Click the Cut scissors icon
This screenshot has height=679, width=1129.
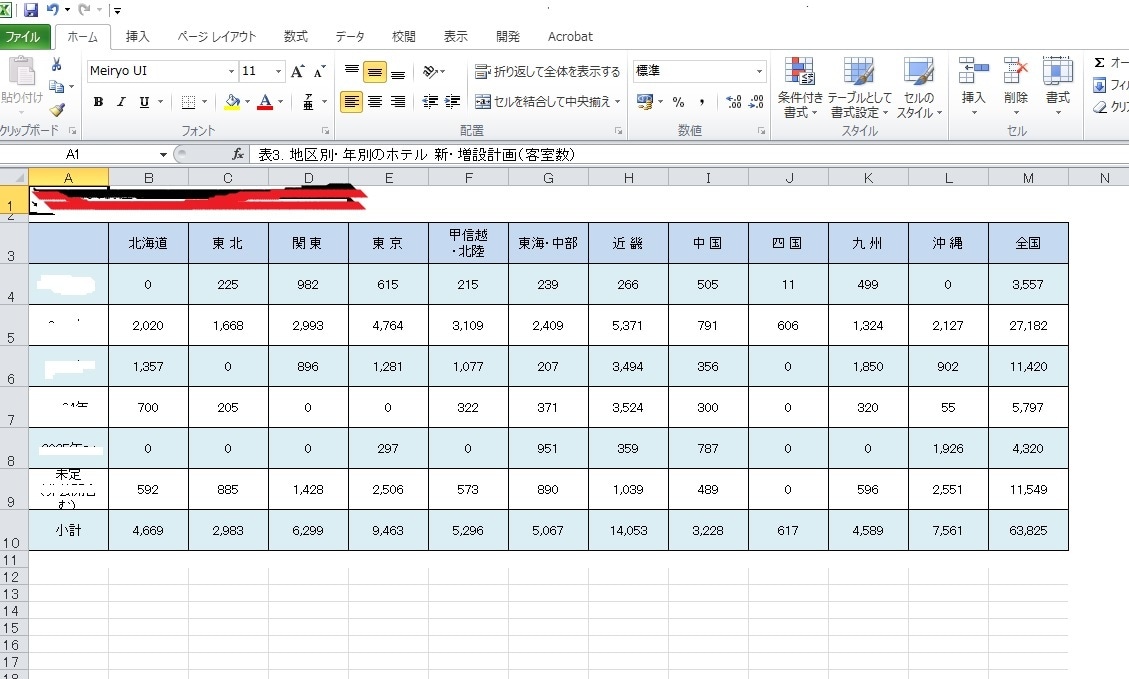pyautogui.click(x=56, y=64)
